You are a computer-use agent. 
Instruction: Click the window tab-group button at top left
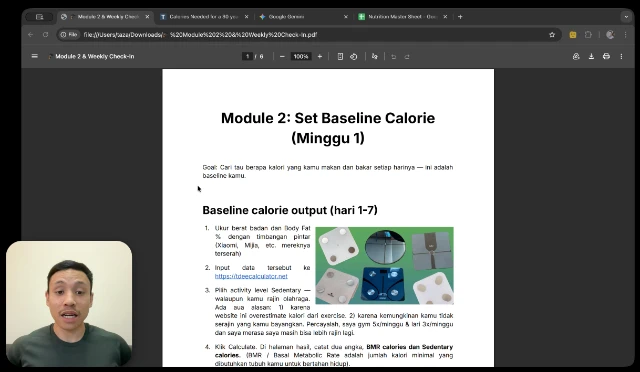[x=39, y=17]
